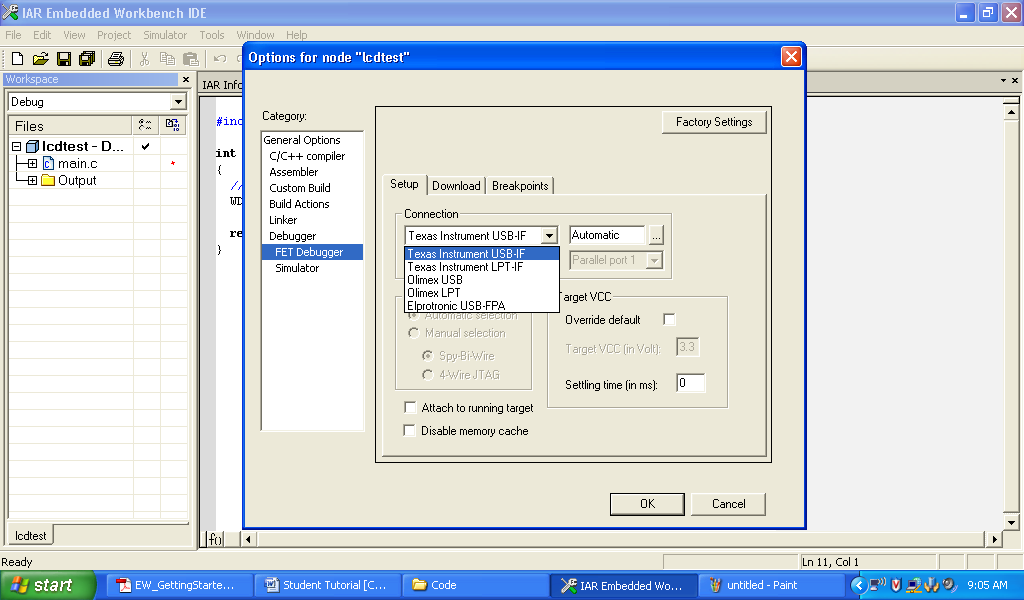Click the editor horizontal scroll right arrow
The height and width of the screenshot is (600, 1024).
pos(994,539)
